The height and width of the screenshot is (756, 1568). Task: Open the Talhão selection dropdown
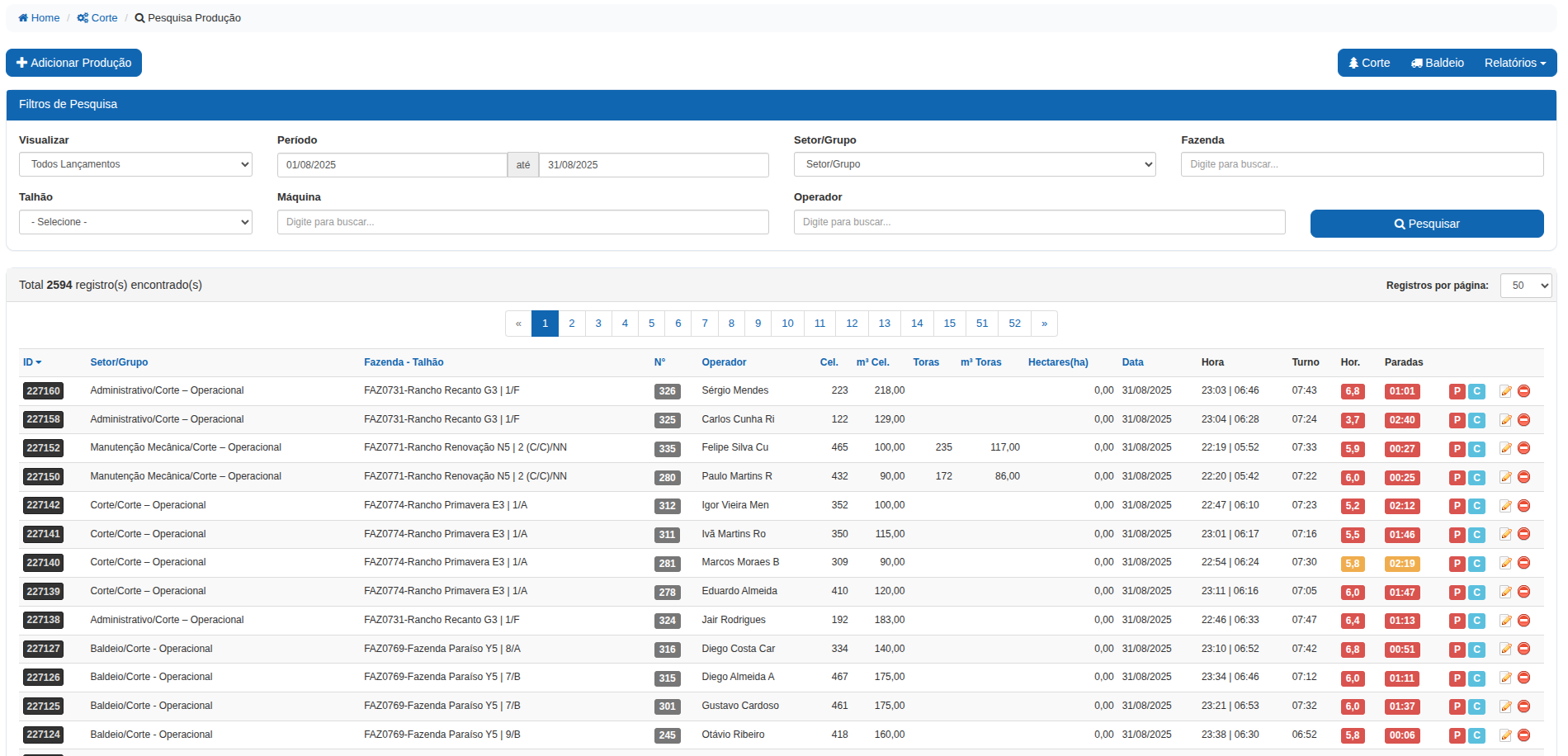coord(135,222)
